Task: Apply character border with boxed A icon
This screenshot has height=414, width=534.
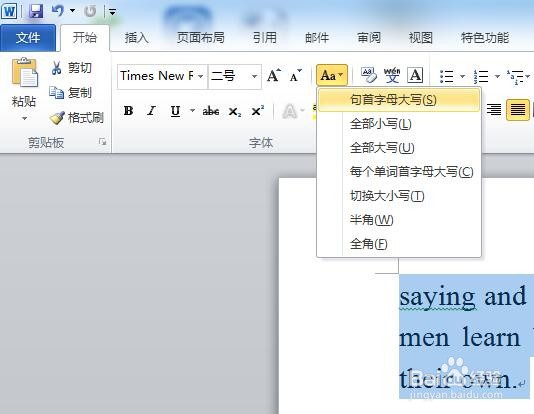Action: (x=415, y=75)
